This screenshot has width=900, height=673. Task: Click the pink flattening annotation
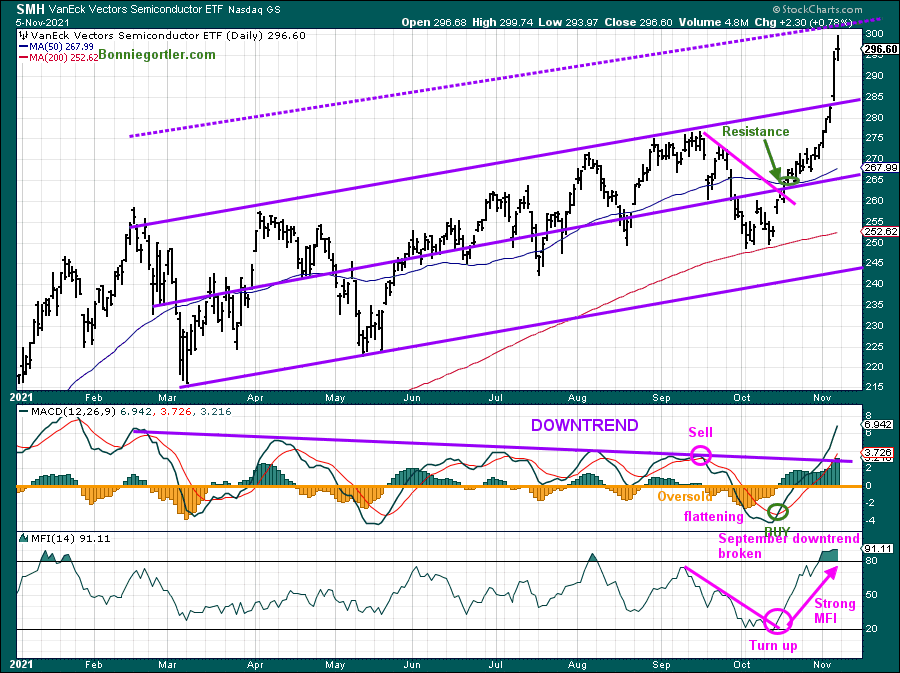713,516
